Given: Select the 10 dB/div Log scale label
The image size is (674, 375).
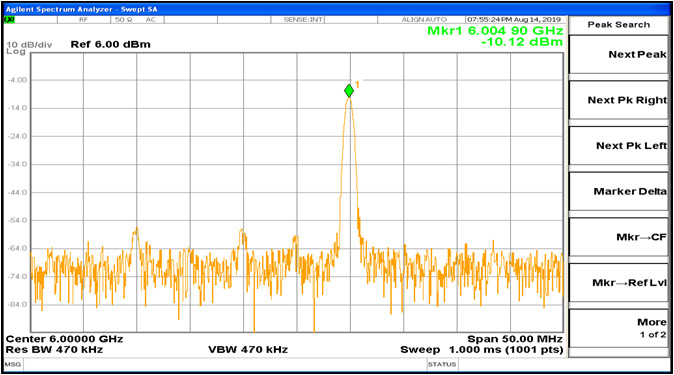Looking at the screenshot, I should [x=29, y=48].
